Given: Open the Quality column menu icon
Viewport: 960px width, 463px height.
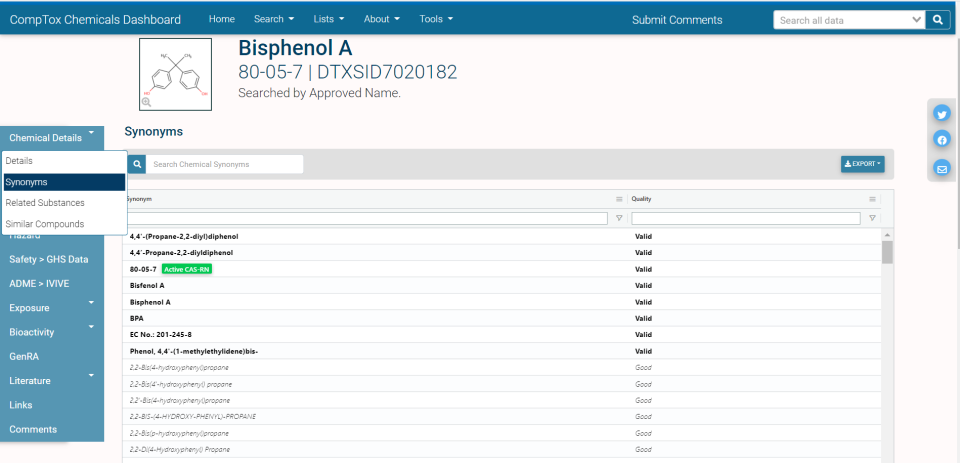Looking at the screenshot, I should [x=872, y=199].
